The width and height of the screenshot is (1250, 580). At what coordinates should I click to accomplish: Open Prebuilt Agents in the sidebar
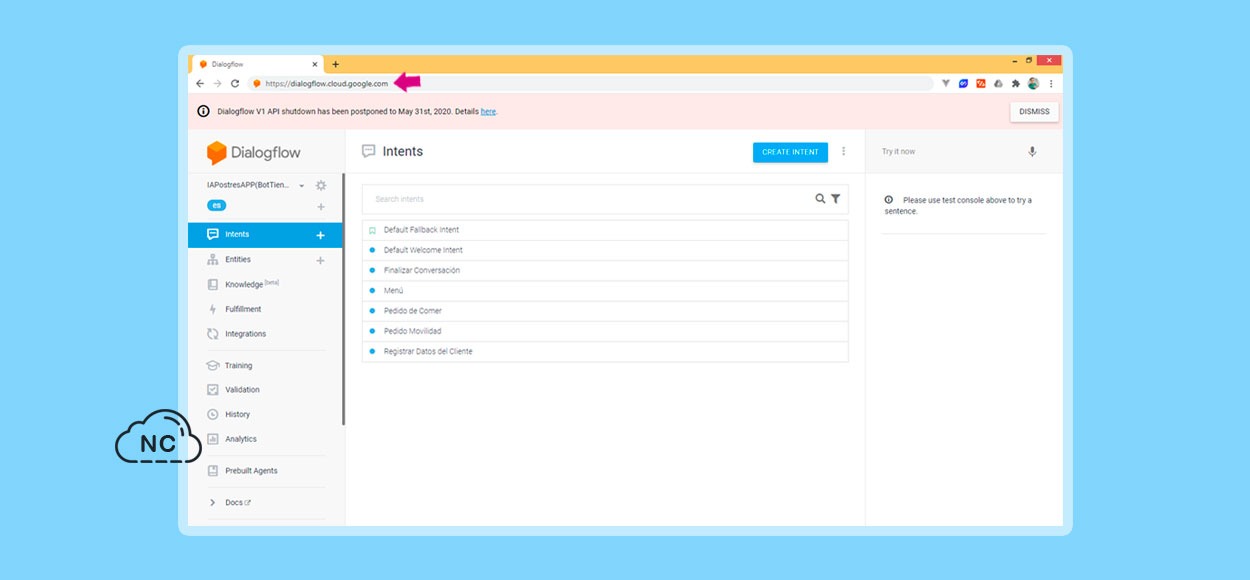coord(251,471)
